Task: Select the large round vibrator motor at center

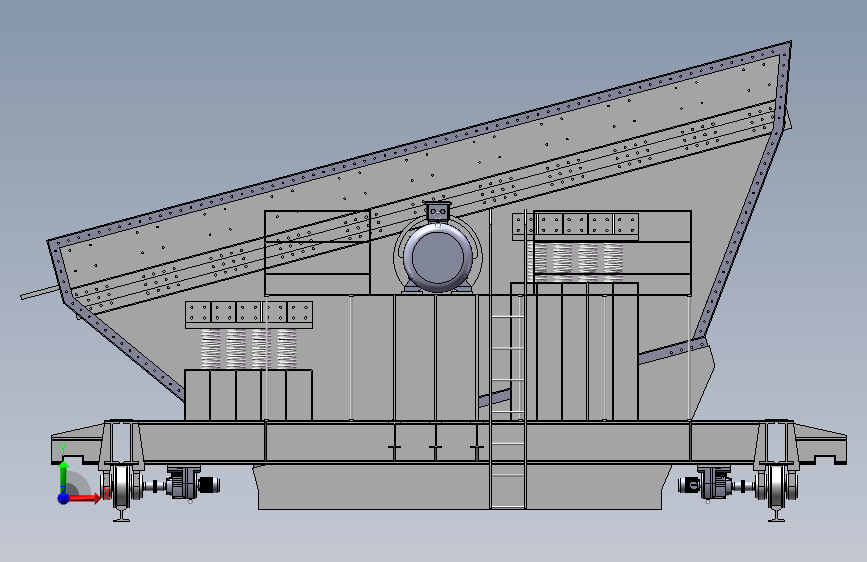Action: coord(438,257)
